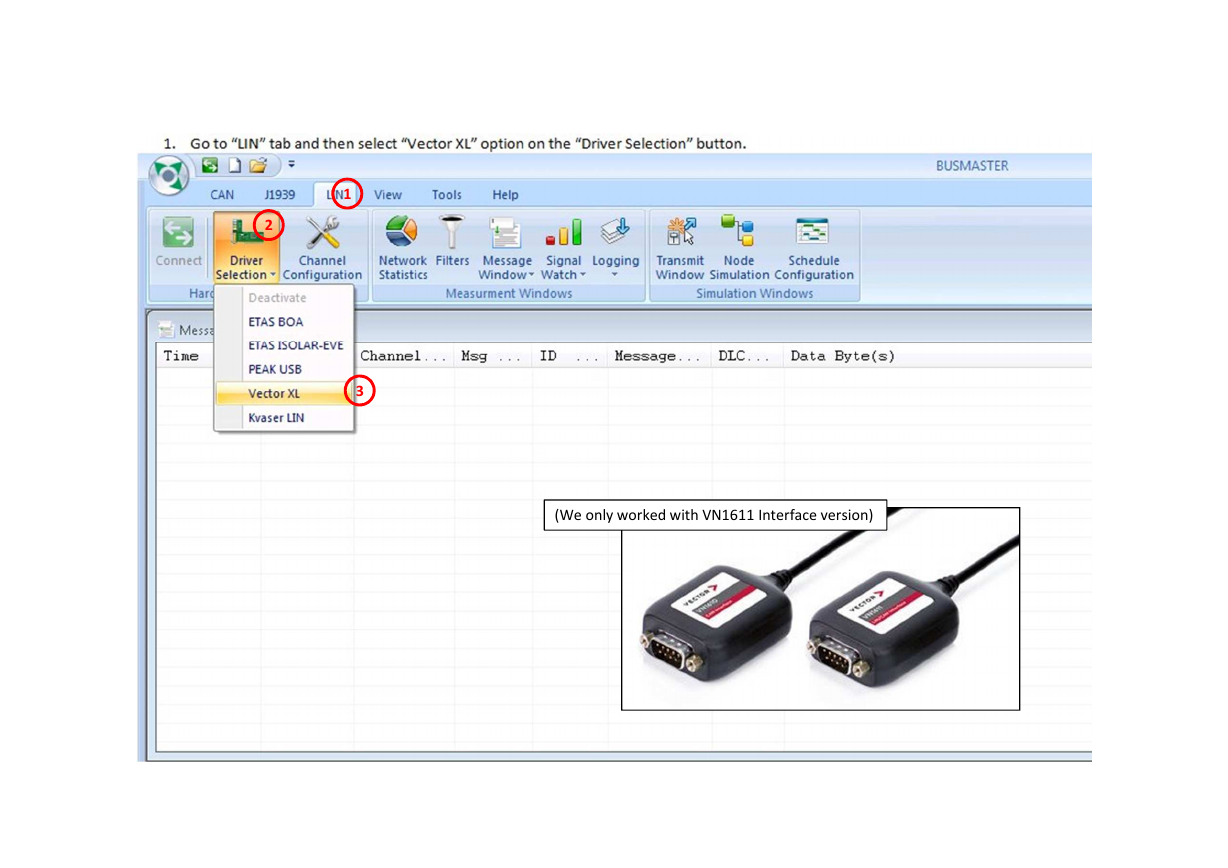Click the Channel column header
Screen dimensions: 1228x868
coord(403,356)
